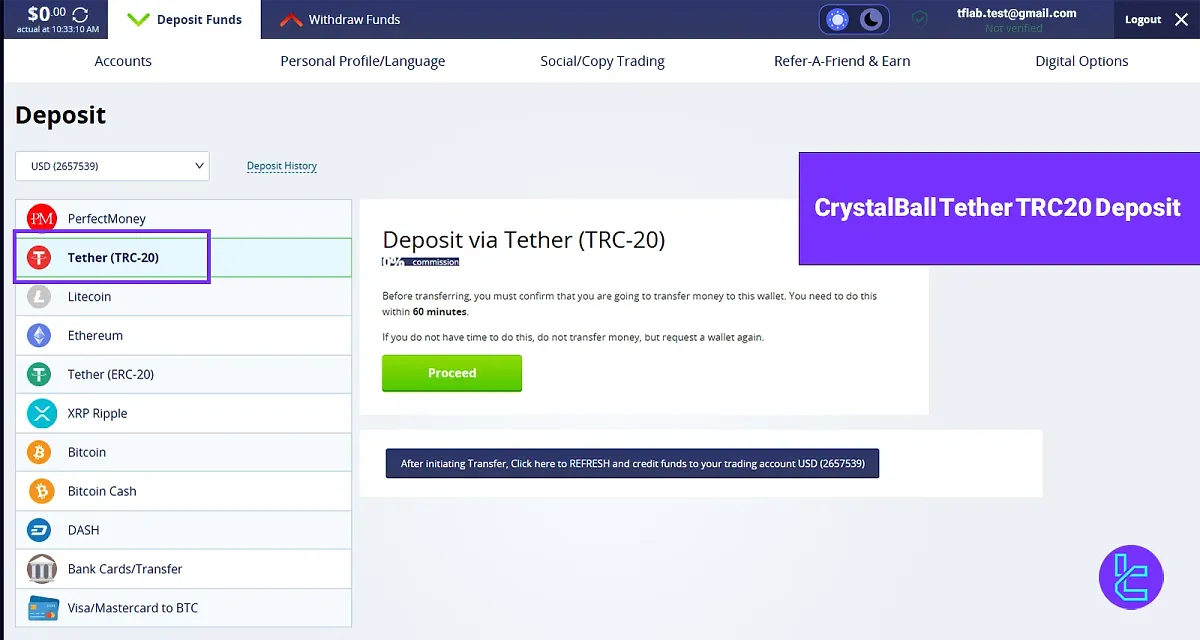Click the Bitcoin coin icon
Viewport: 1200px width, 640px height.
[40, 452]
